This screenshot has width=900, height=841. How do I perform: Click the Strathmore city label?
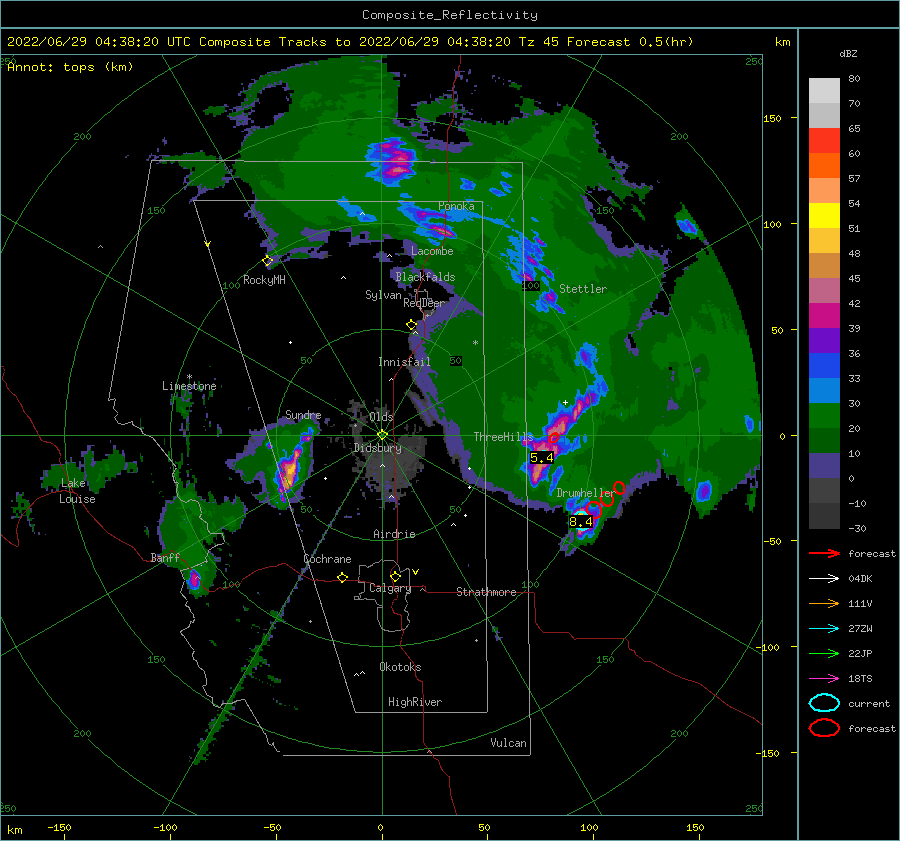click(x=486, y=592)
